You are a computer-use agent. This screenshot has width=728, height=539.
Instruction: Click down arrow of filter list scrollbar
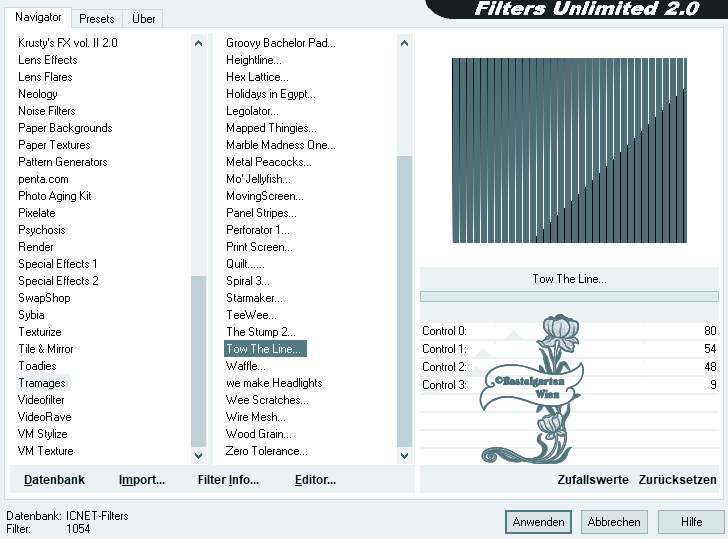[404, 455]
